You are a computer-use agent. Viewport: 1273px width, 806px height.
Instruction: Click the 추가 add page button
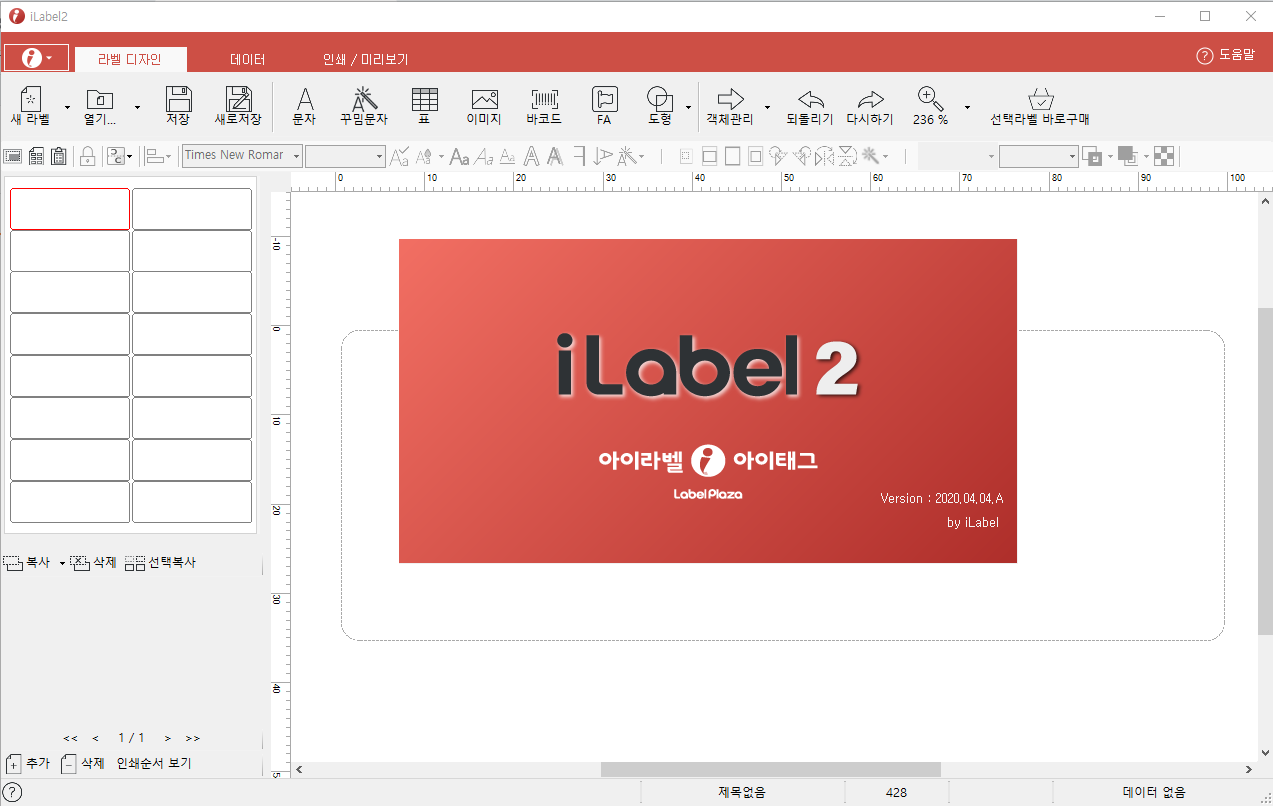28,763
